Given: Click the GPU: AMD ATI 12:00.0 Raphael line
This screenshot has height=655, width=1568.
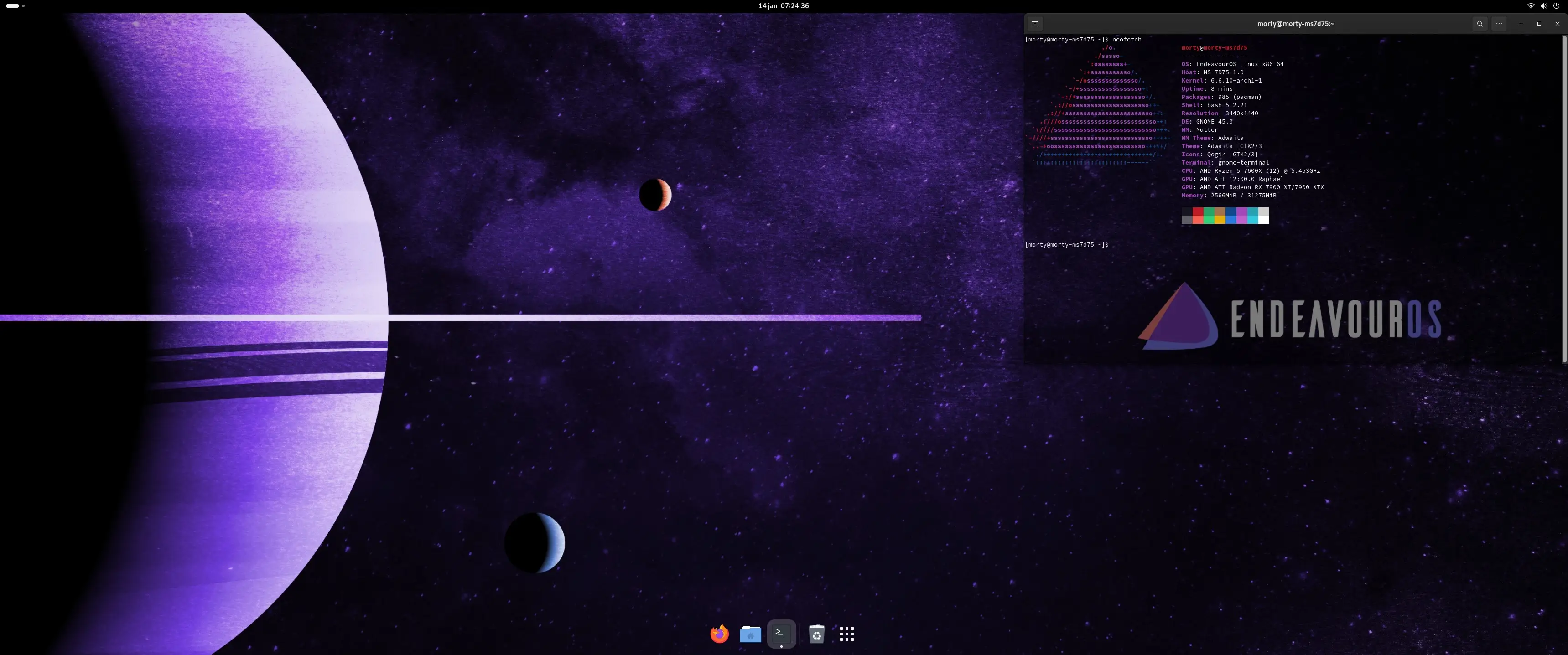Looking at the screenshot, I should 1233,179.
